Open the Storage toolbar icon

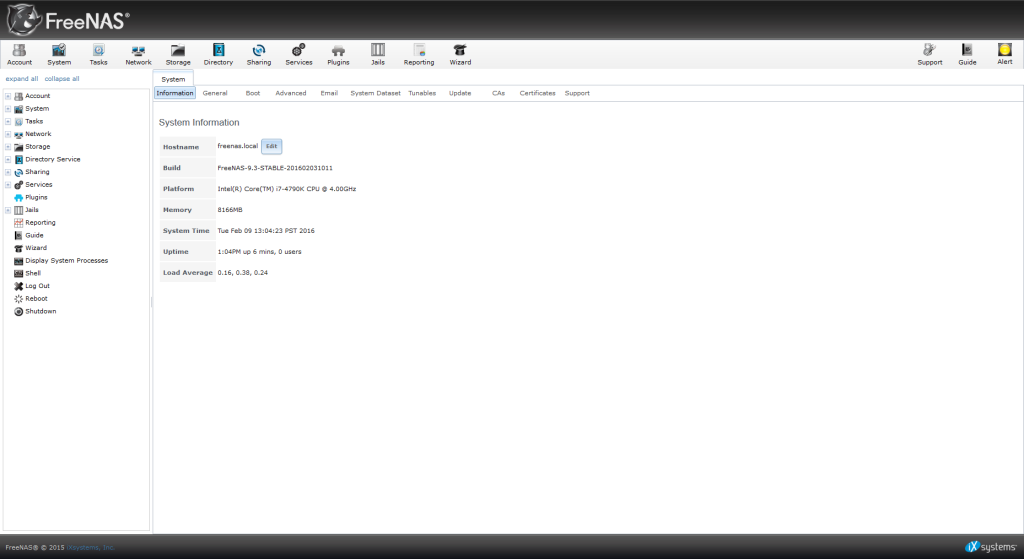click(x=178, y=54)
